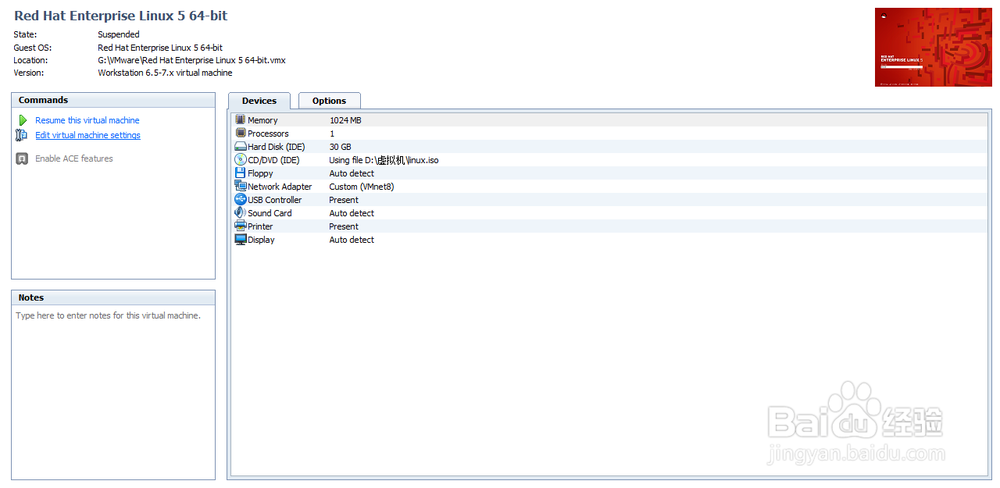Click the Commands panel header
This screenshot has height=488, width=1000.
[x=113, y=100]
